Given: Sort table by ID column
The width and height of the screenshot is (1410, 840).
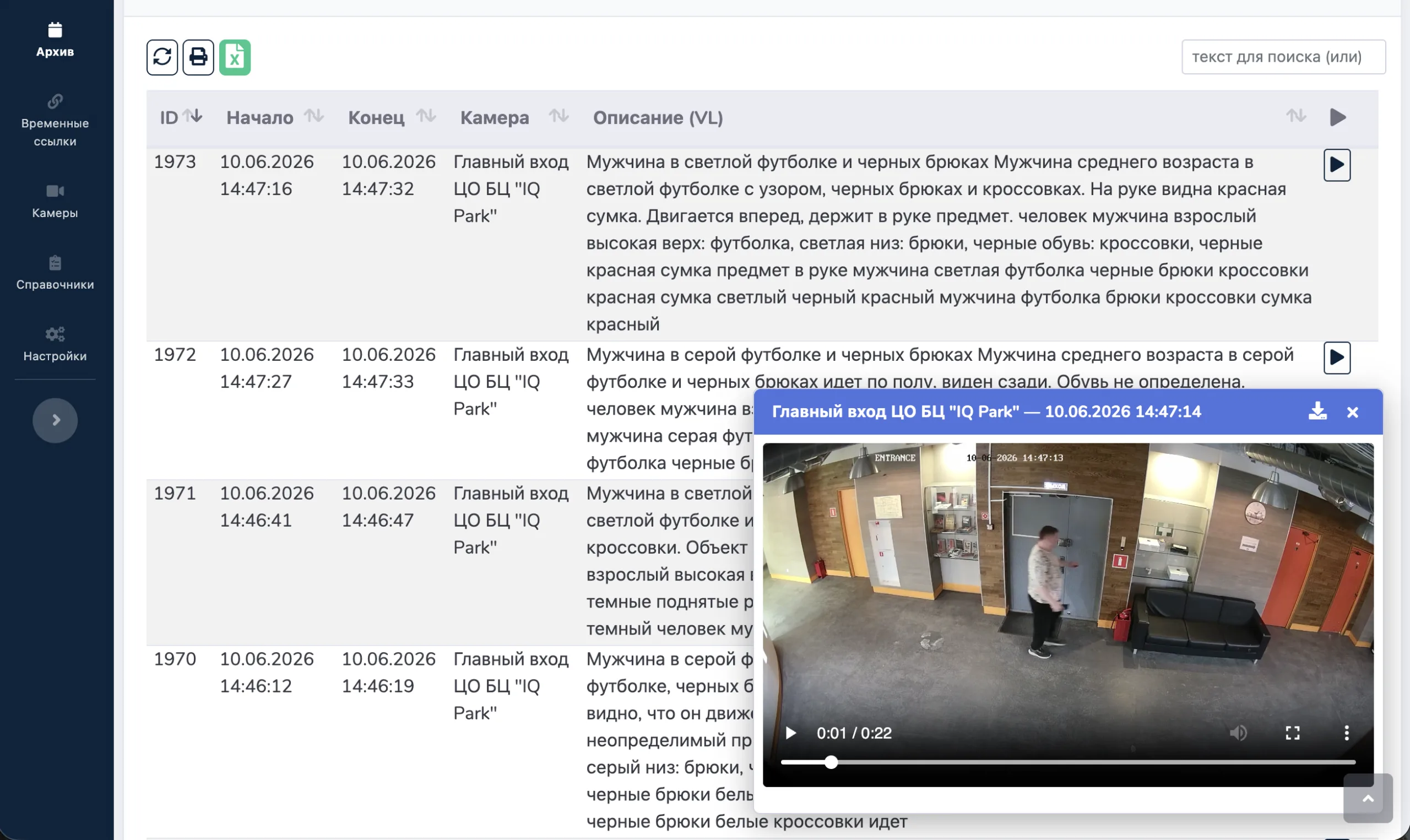Looking at the screenshot, I should point(193,116).
